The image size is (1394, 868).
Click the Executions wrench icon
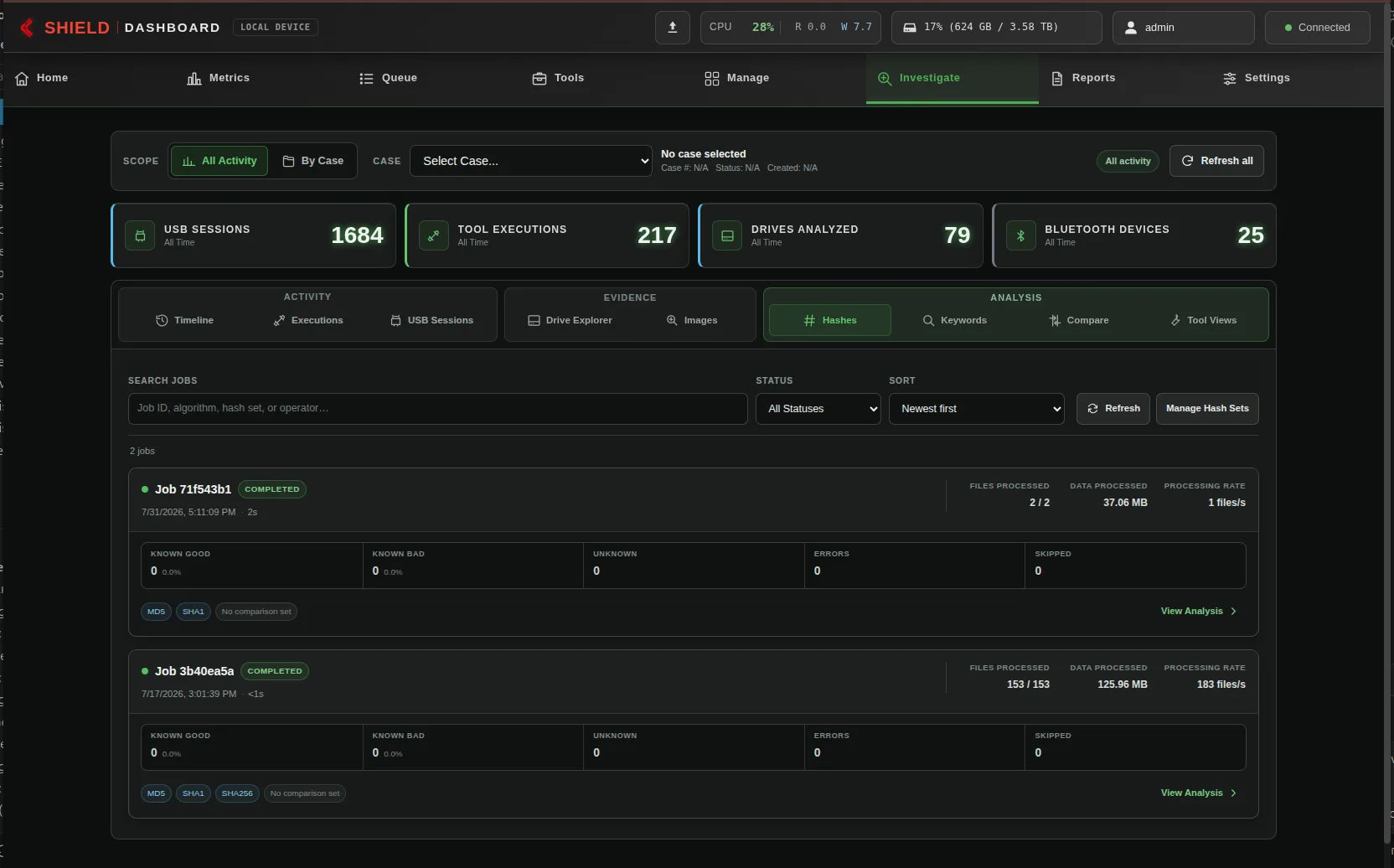coord(279,320)
